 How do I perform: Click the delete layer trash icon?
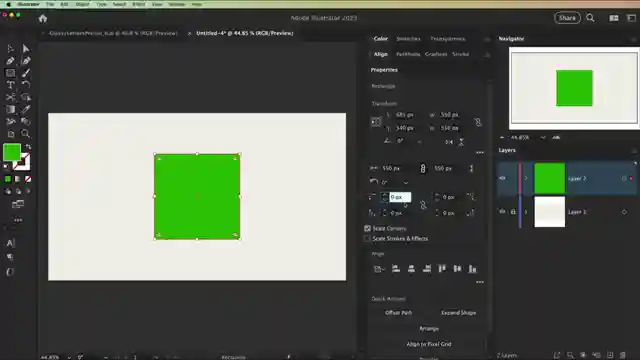[623, 355]
